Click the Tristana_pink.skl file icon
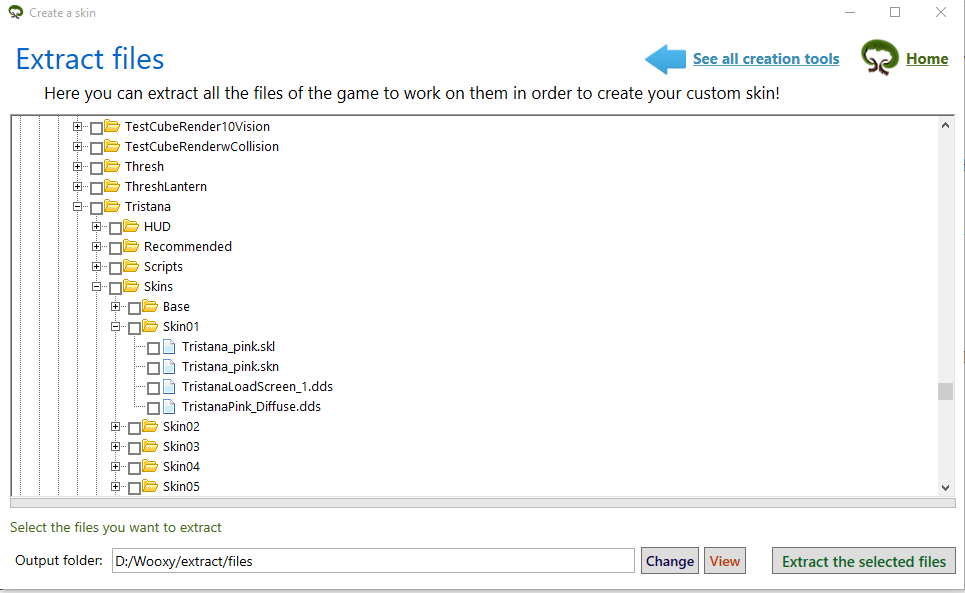965x593 pixels. pyautogui.click(x=169, y=347)
